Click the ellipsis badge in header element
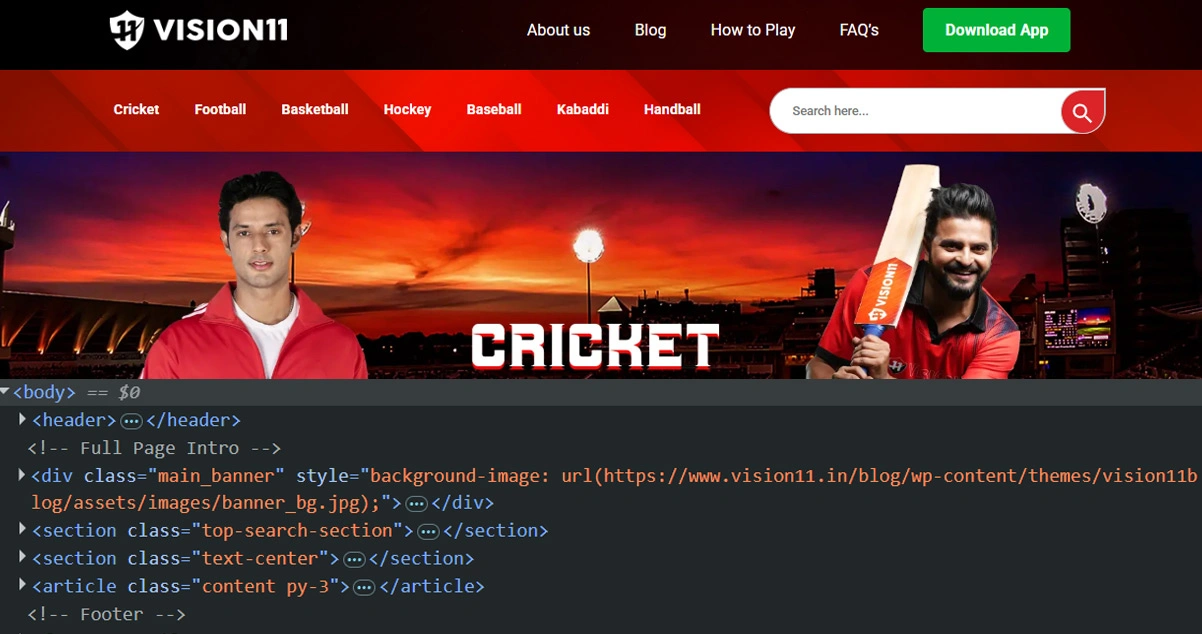Image resolution: width=1202 pixels, height=634 pixels. point(131,421)
